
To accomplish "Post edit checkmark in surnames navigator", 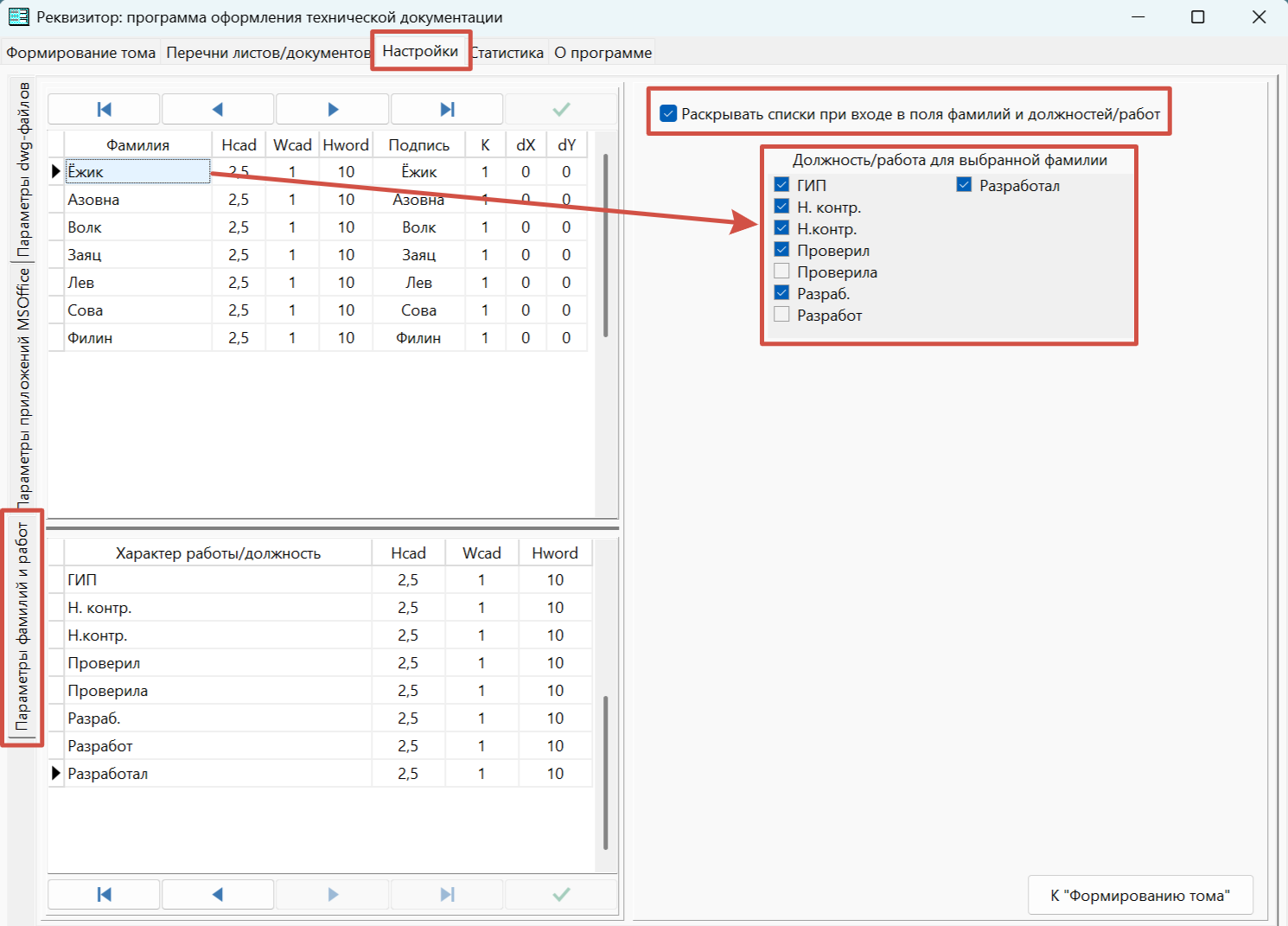I will coord(561,109).
